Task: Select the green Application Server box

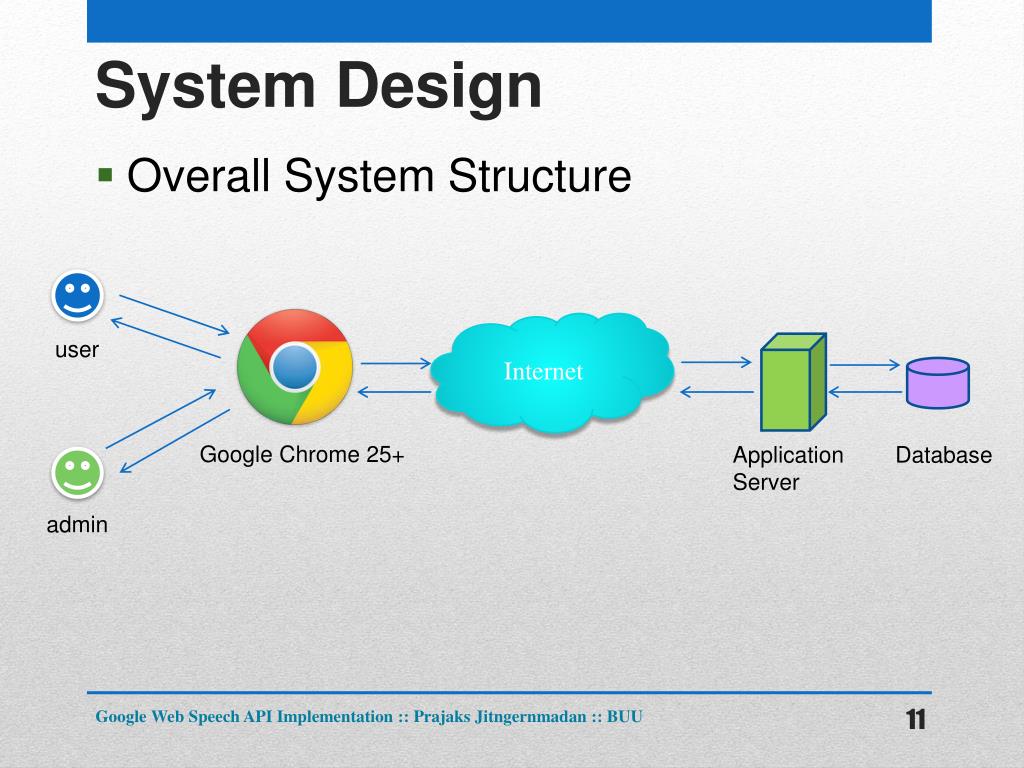Action: [793, 382]
